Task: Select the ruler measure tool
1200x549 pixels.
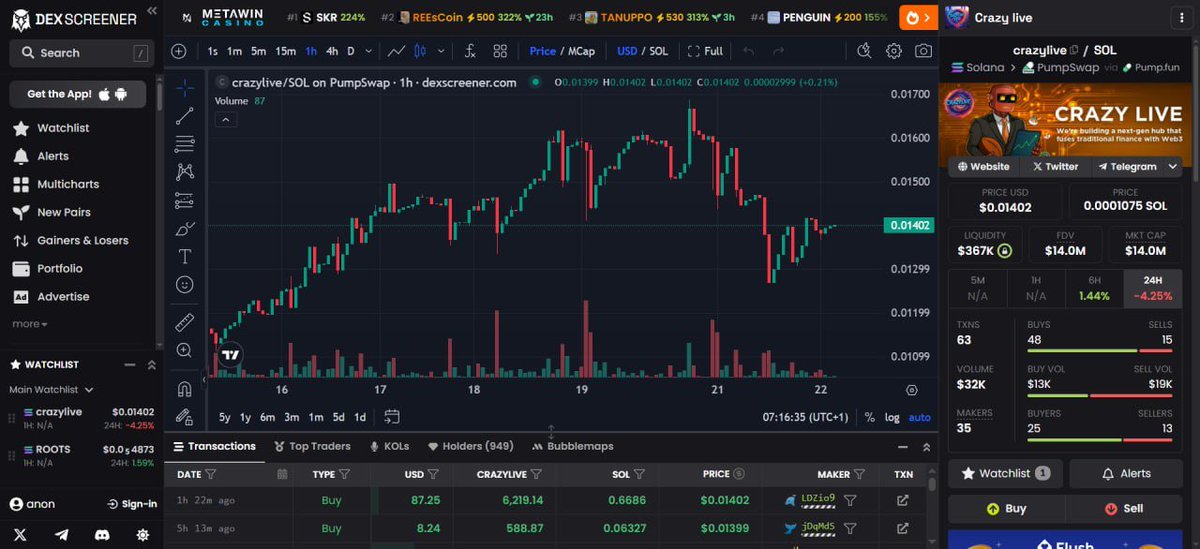Action: coord(184,322)
